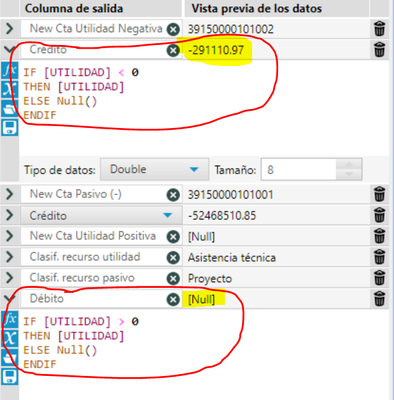The height and width of the screenshot is (400, 394).
Task: Increase Tamaño with the up stepper arrow
Action: pyautogui.click(x=349, y=165)
